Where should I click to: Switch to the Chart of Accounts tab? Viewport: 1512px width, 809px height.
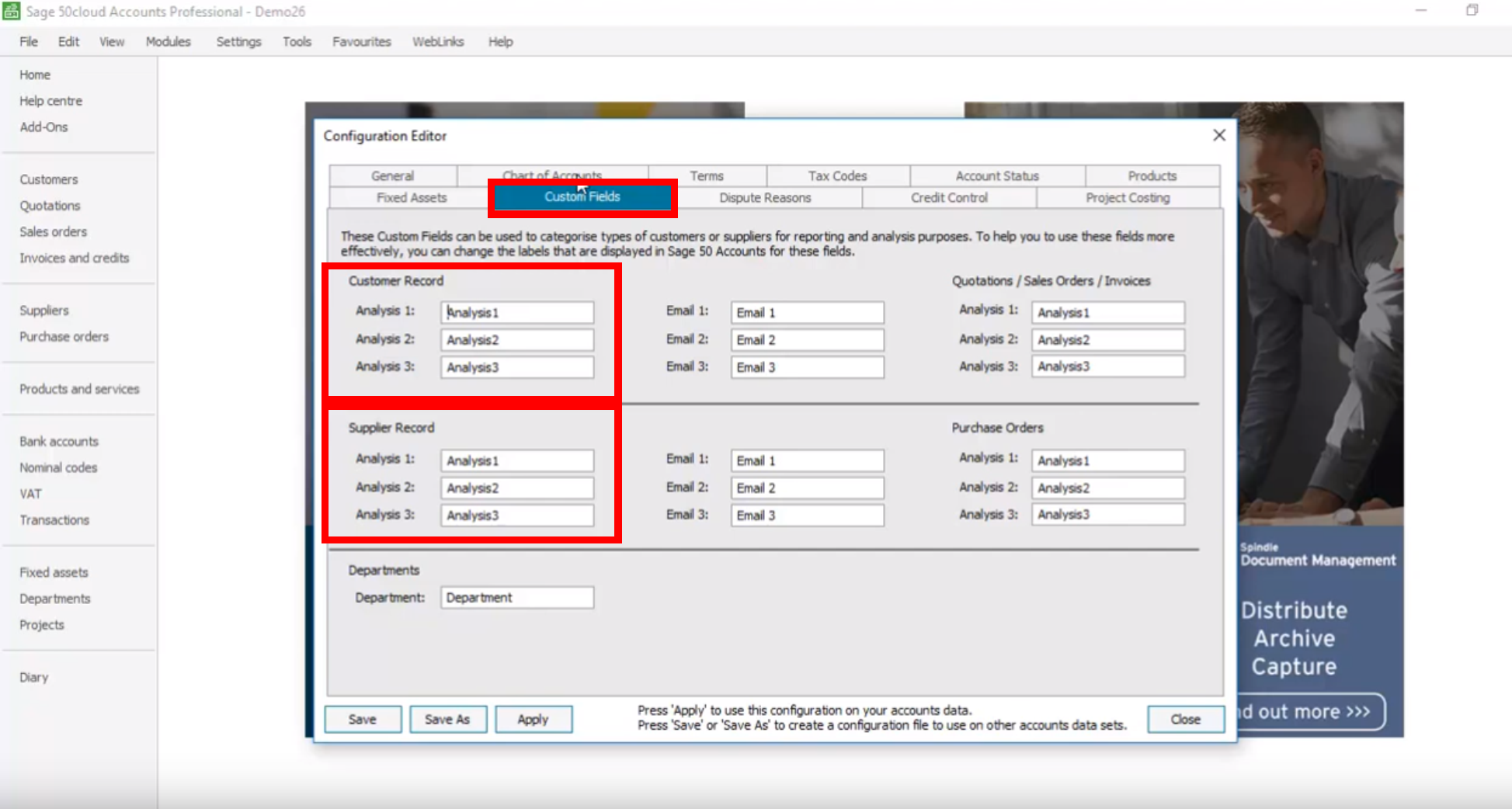pos(551,175)
